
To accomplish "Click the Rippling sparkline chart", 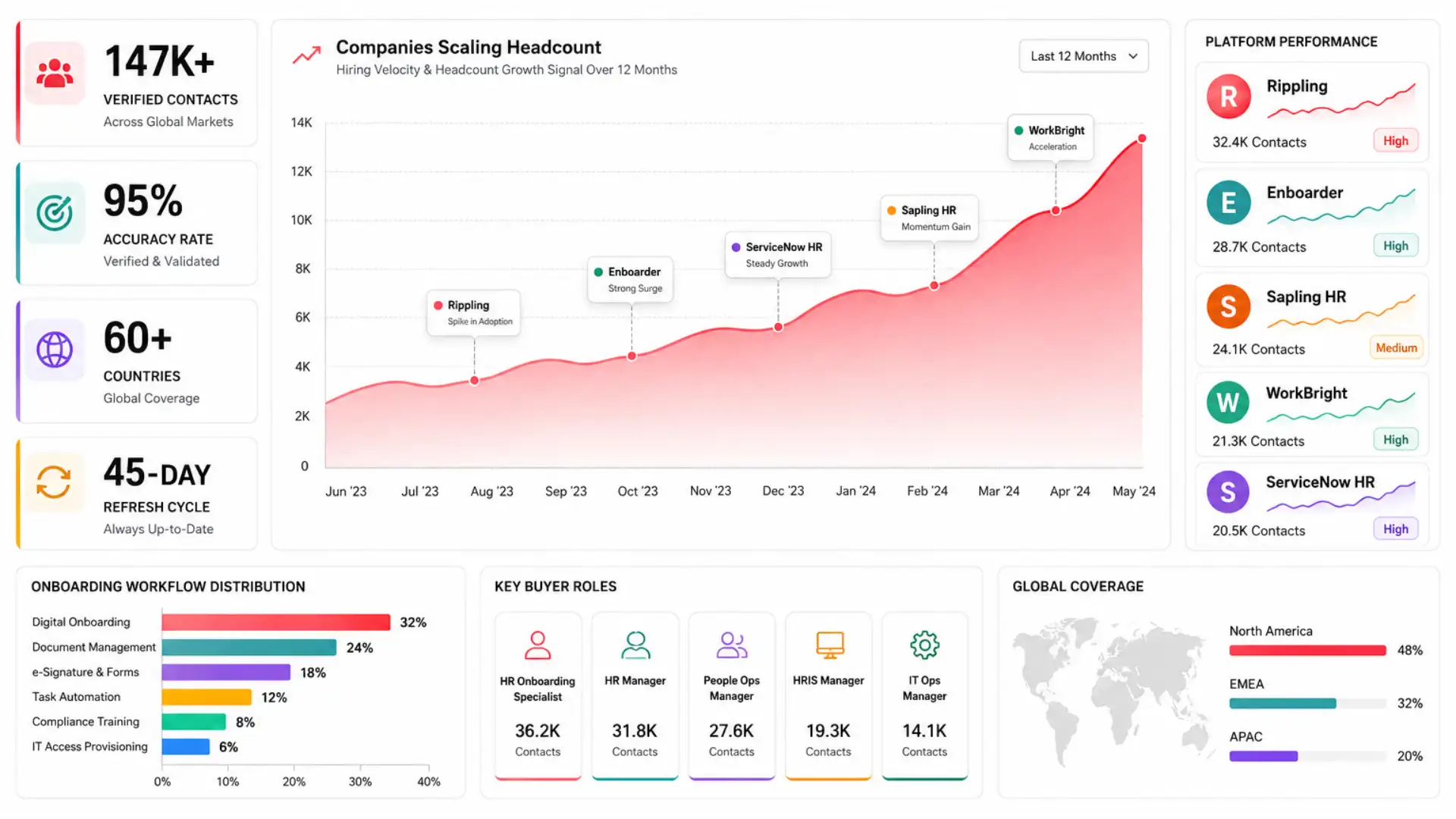I will [x=1341, y=101].
